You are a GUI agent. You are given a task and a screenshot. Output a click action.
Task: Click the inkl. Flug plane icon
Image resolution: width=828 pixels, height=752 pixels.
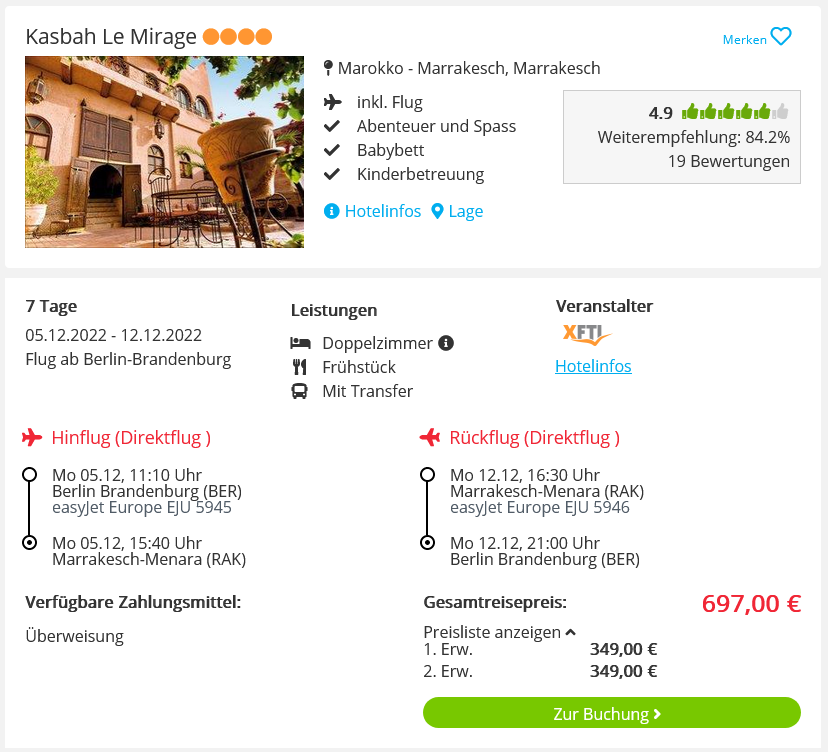coord(333,102)
